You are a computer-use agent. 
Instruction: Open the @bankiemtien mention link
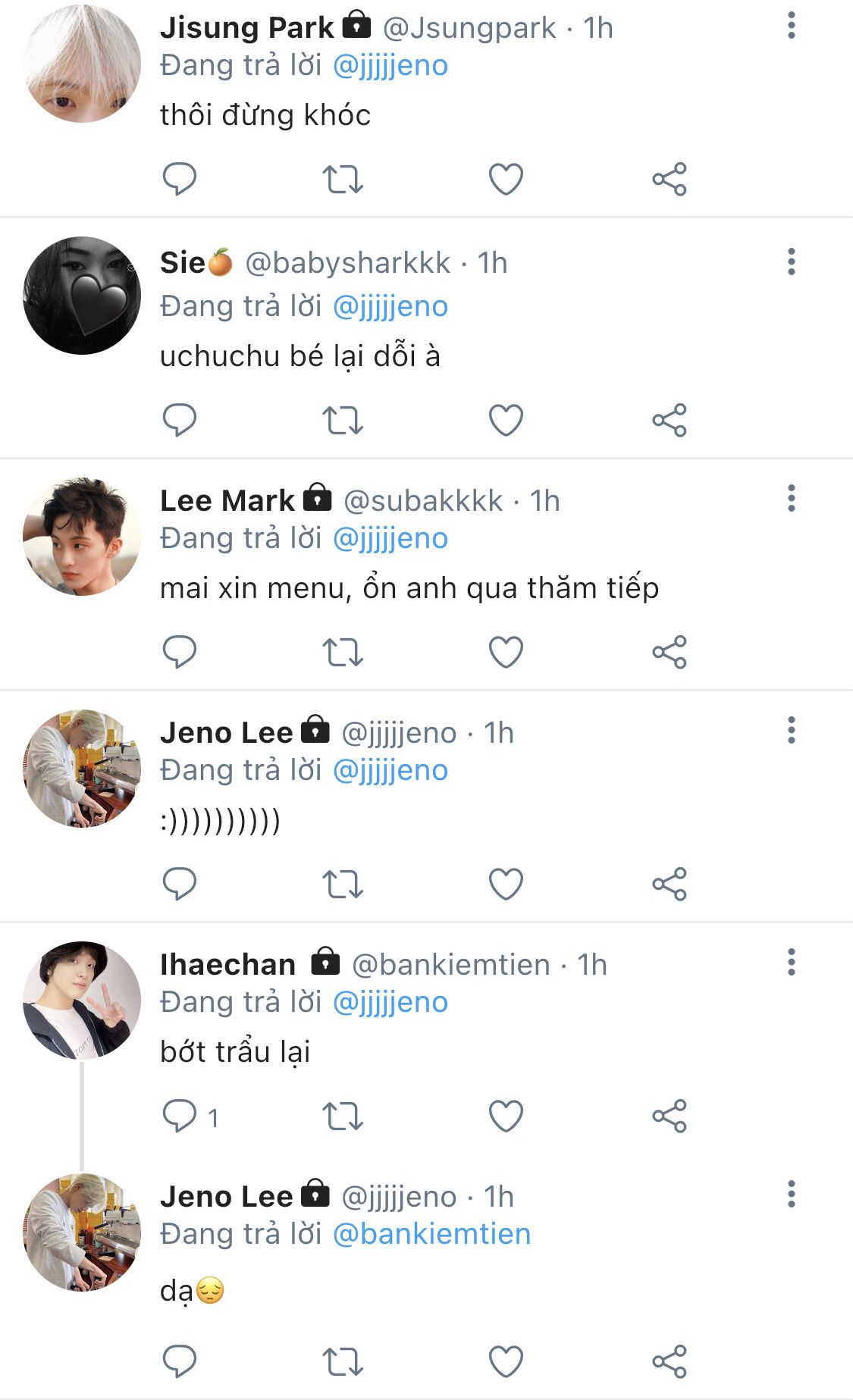(x=432, y=1234)
